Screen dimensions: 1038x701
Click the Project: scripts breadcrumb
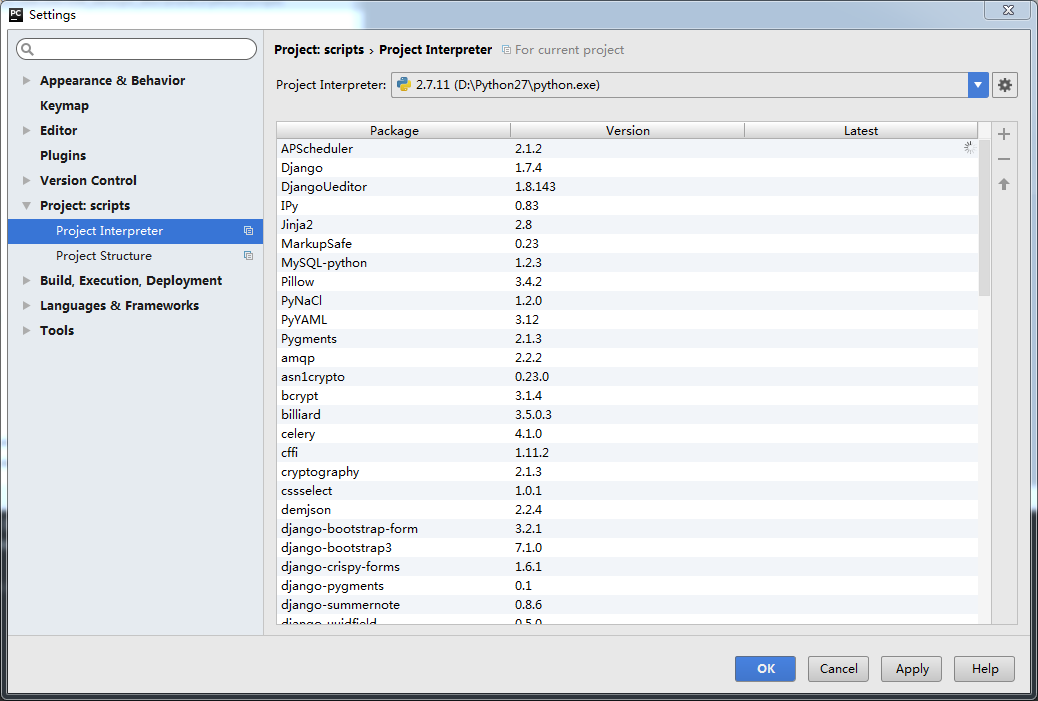[319, 50]
